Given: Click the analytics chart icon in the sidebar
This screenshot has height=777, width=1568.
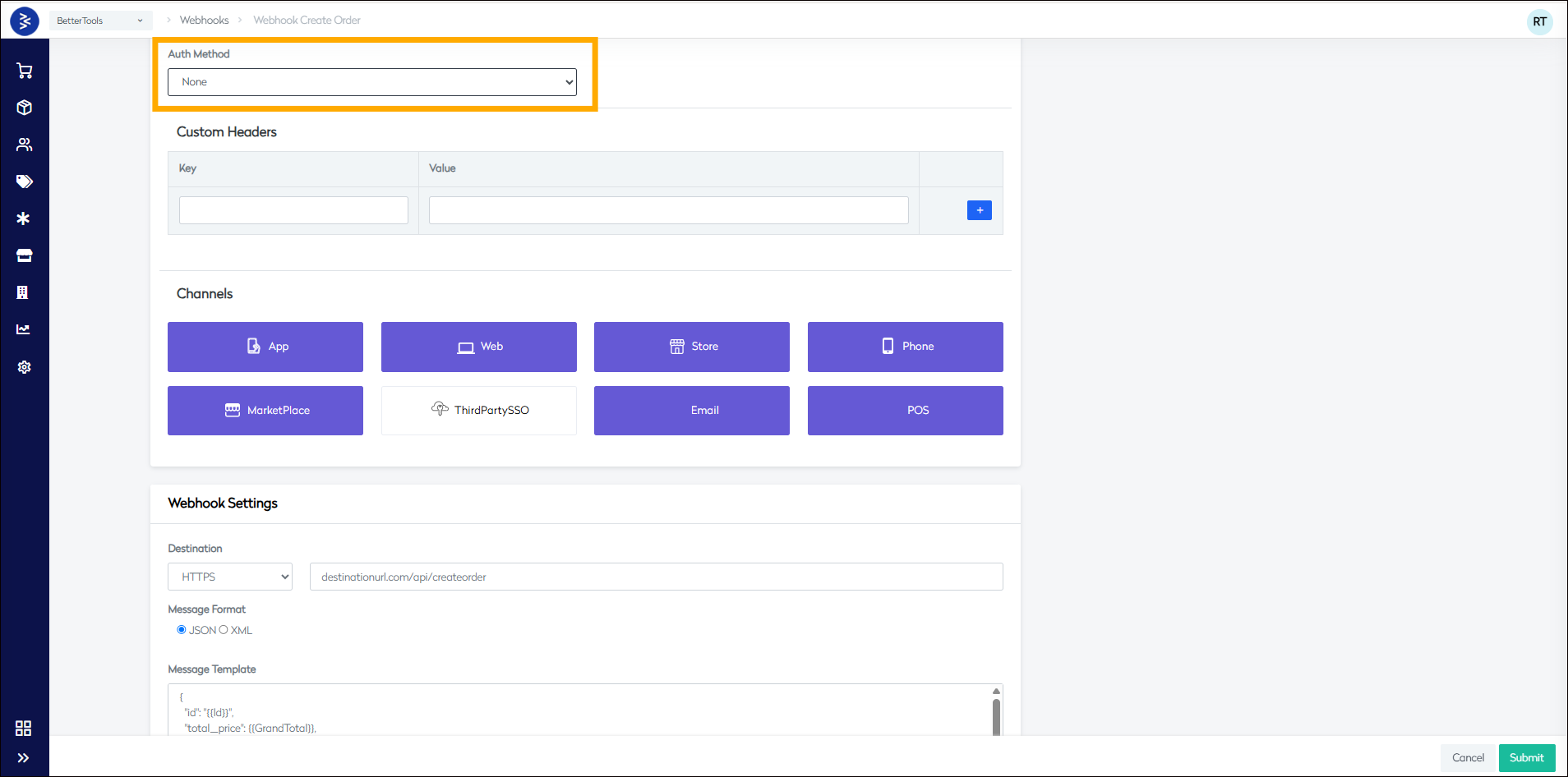Looking at the screenshot, I should [25, 329].
